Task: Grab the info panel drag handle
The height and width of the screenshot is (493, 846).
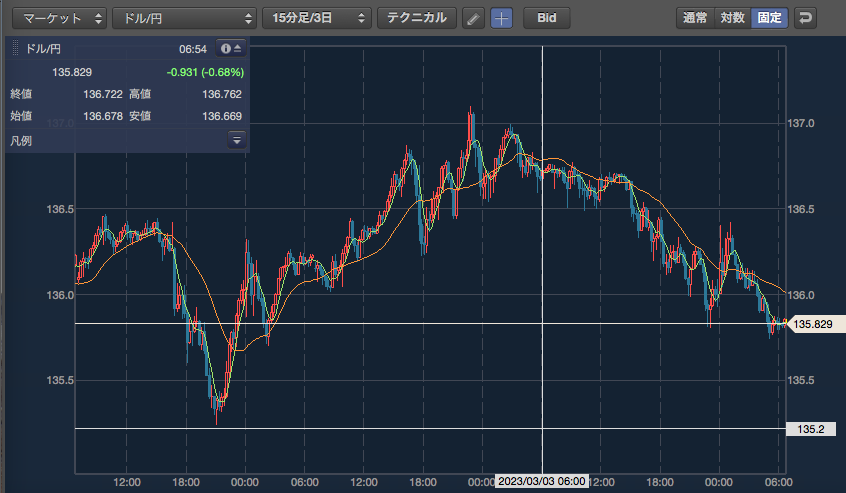Action: click(15, 49)
